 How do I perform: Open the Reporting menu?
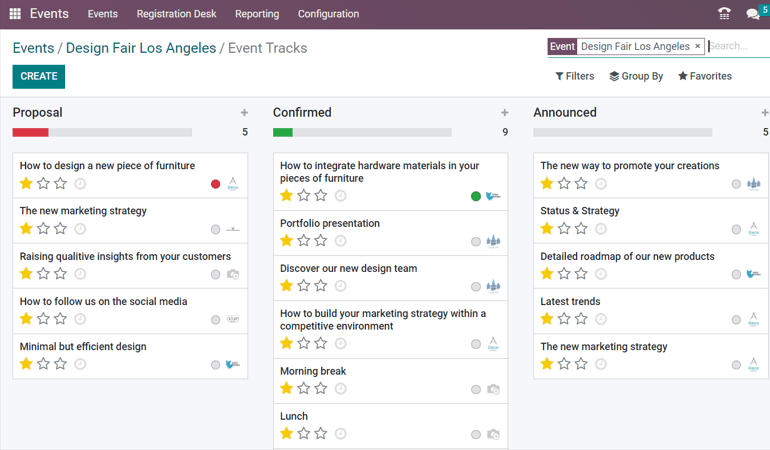(x=257, y=14)
